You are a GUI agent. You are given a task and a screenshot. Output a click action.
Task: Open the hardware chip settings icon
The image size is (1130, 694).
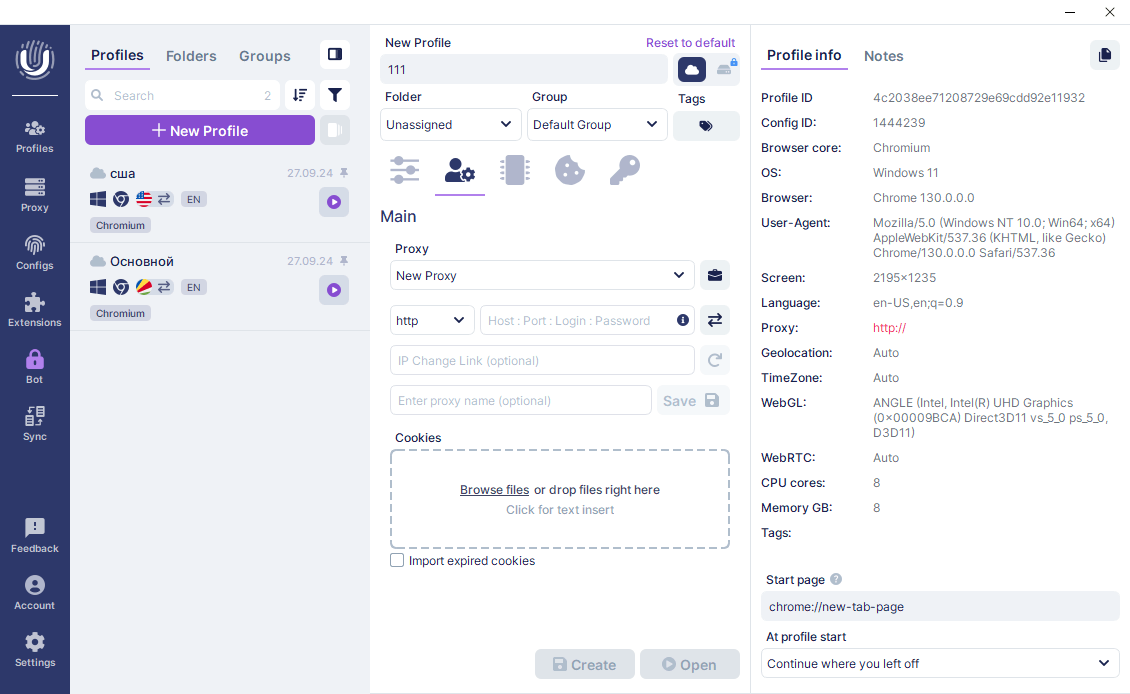tap(514, 170)
